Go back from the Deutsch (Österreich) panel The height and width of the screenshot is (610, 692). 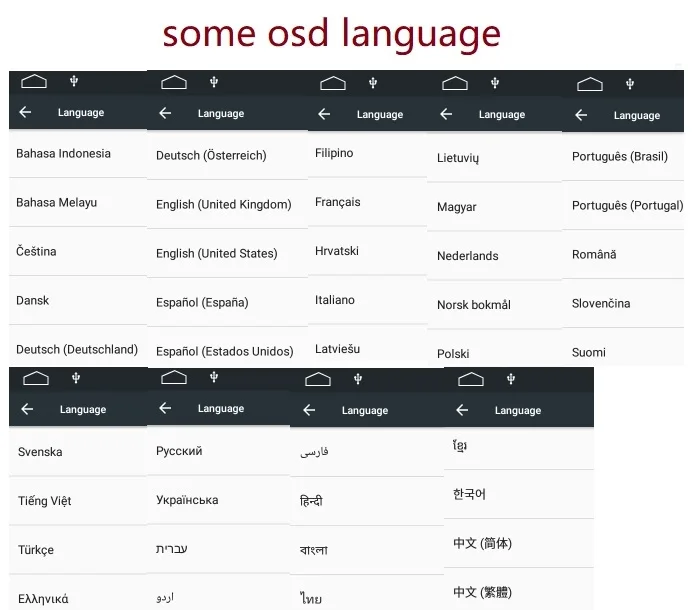[x=165, y=113]
